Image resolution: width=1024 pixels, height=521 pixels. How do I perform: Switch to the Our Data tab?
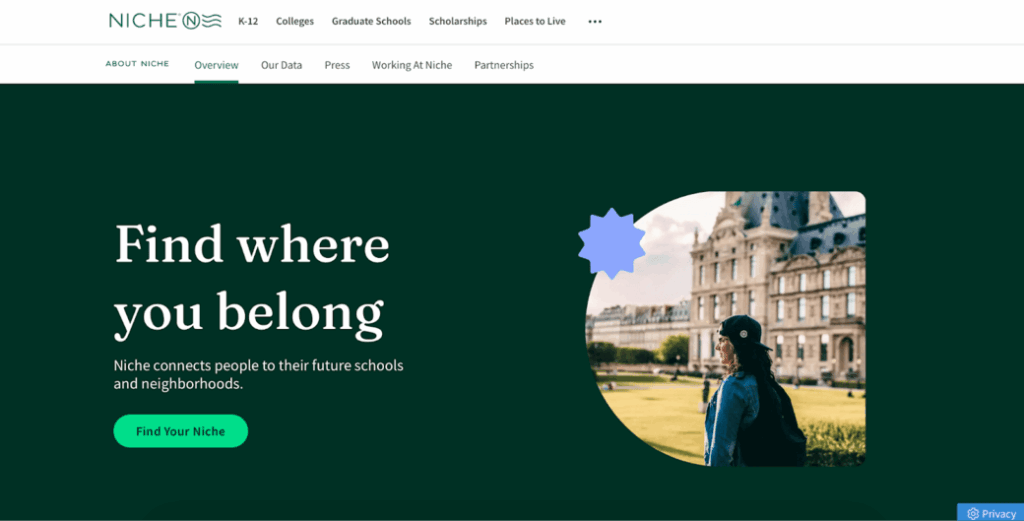coord(281,65)
